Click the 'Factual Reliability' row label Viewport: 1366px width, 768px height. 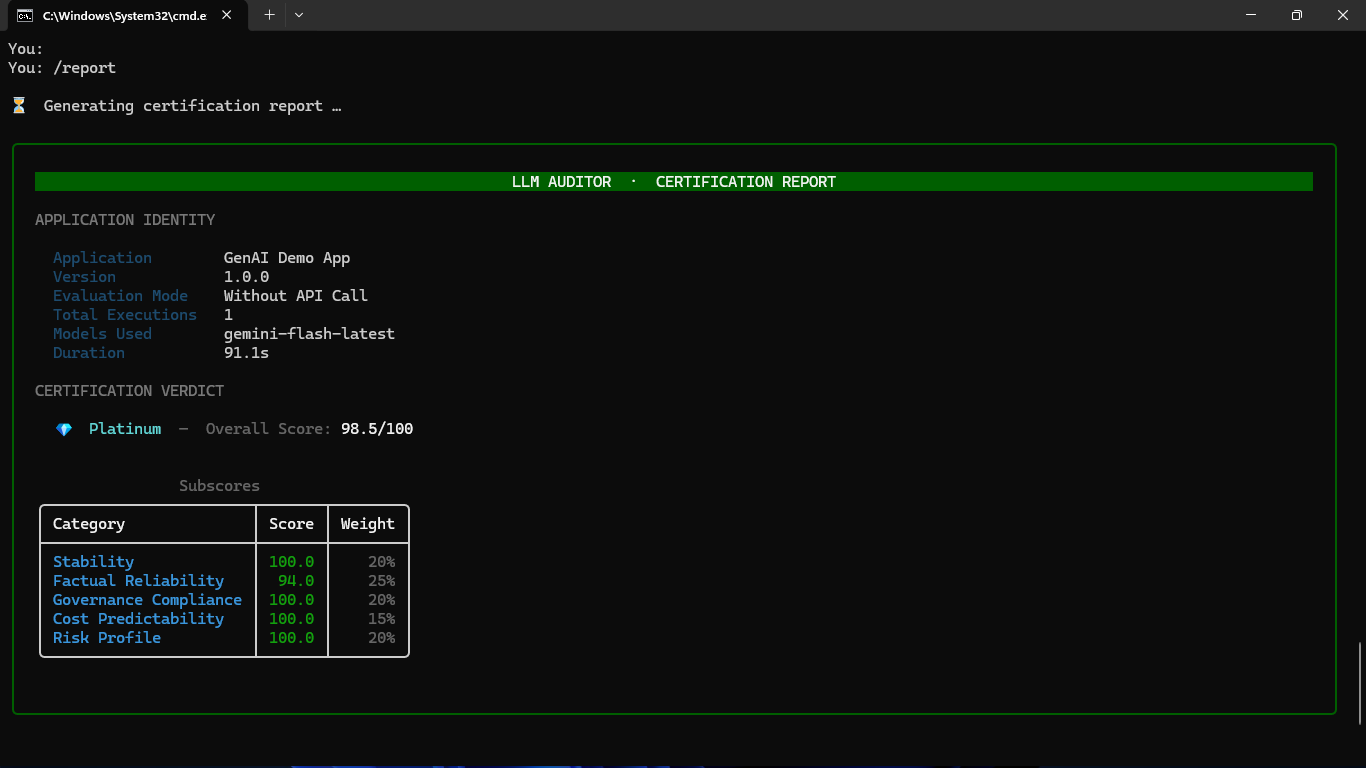(x=138, y=581)
